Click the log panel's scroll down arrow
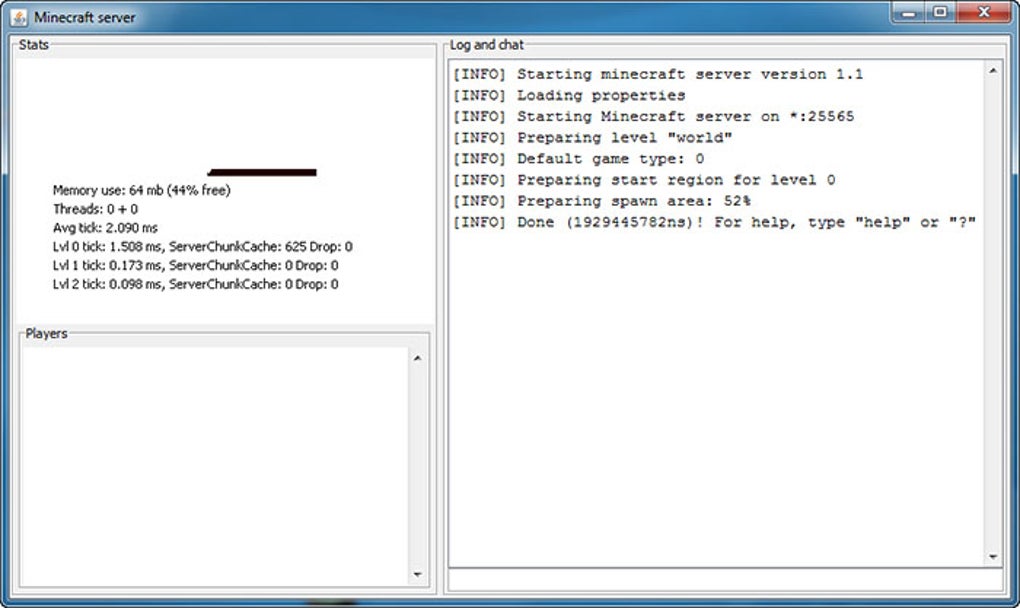Screen dimensions: 1020x608 (993, 557)
